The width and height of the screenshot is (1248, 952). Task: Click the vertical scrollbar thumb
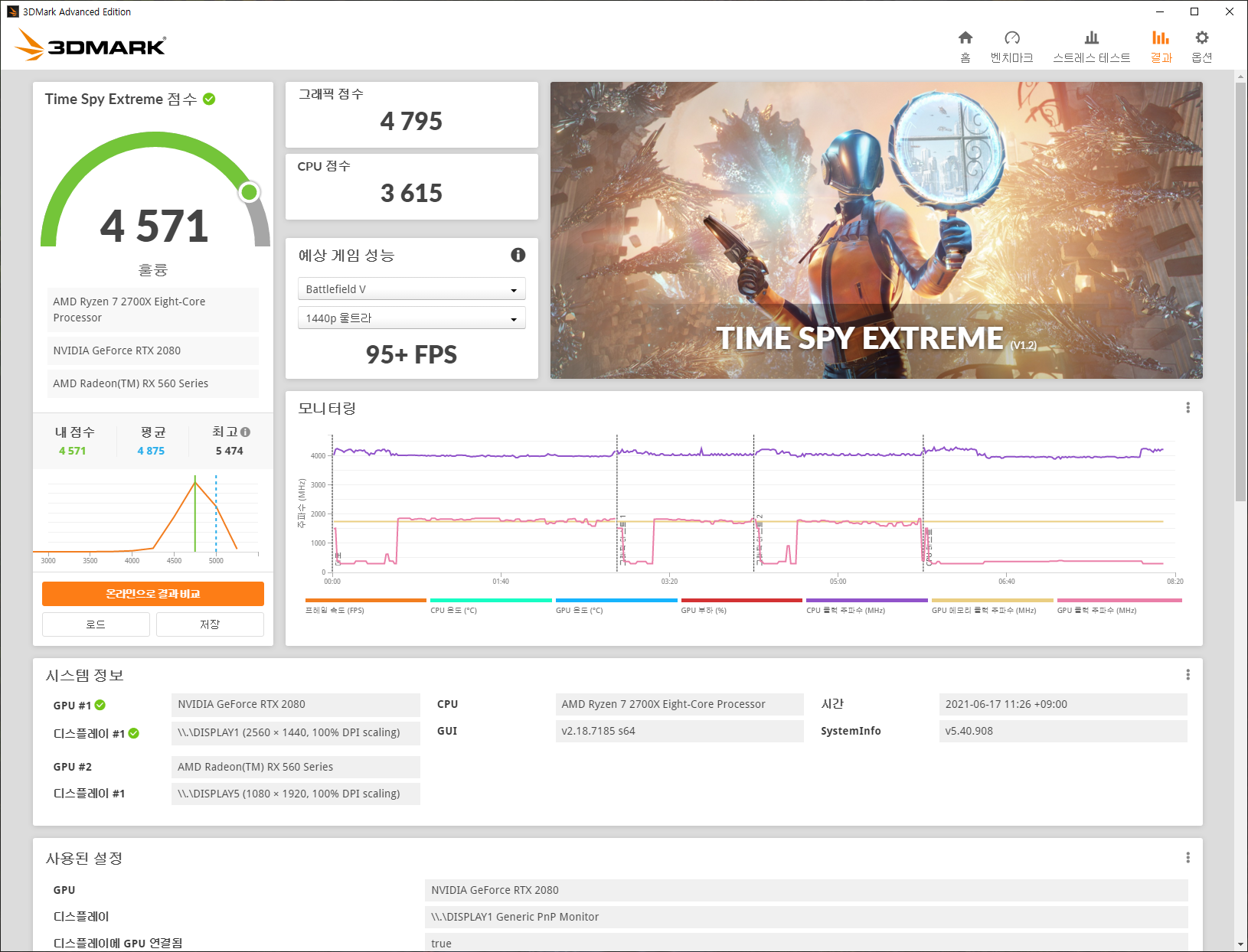point(1240,292)
